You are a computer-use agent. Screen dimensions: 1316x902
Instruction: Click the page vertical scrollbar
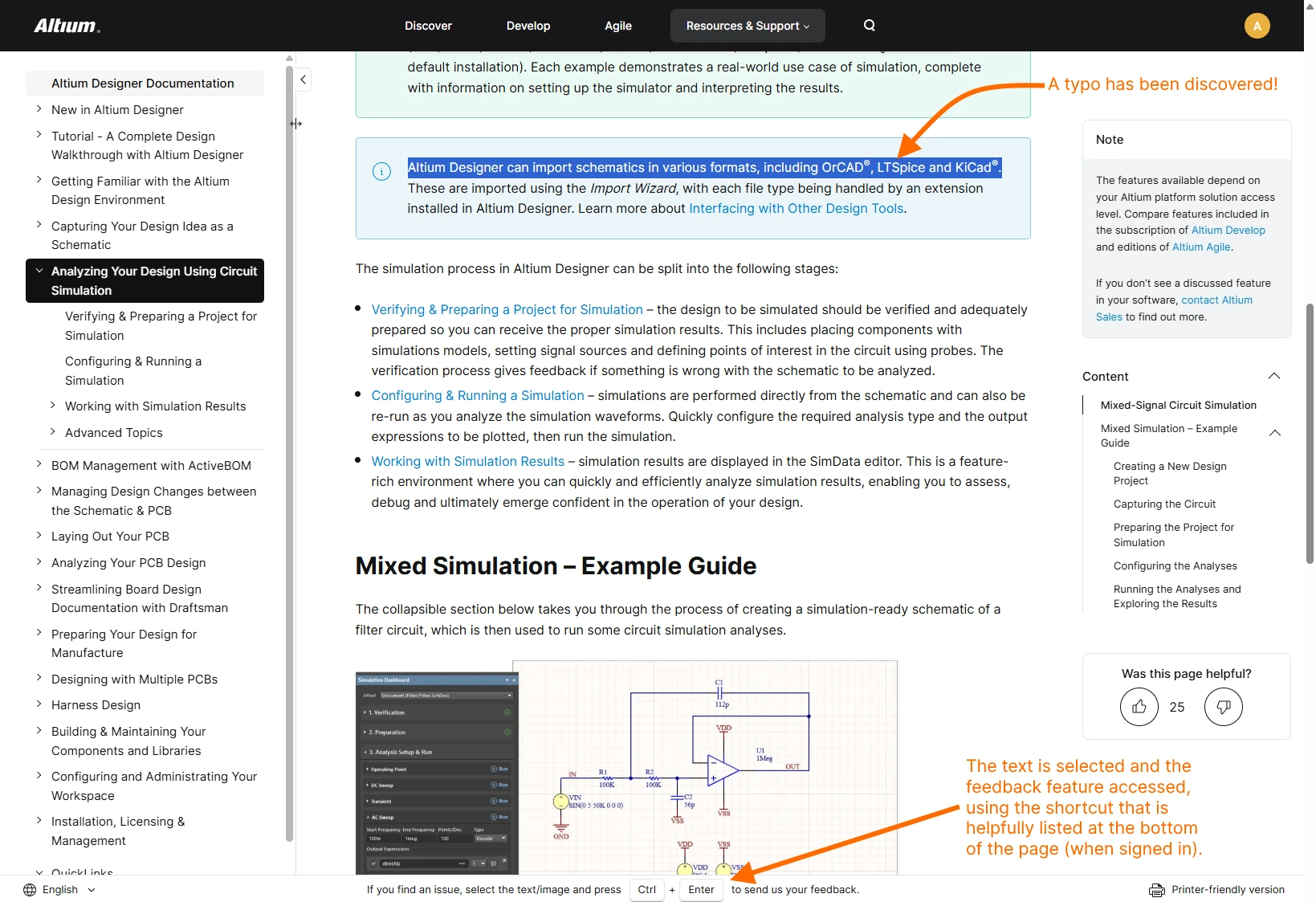[1310, 434]
